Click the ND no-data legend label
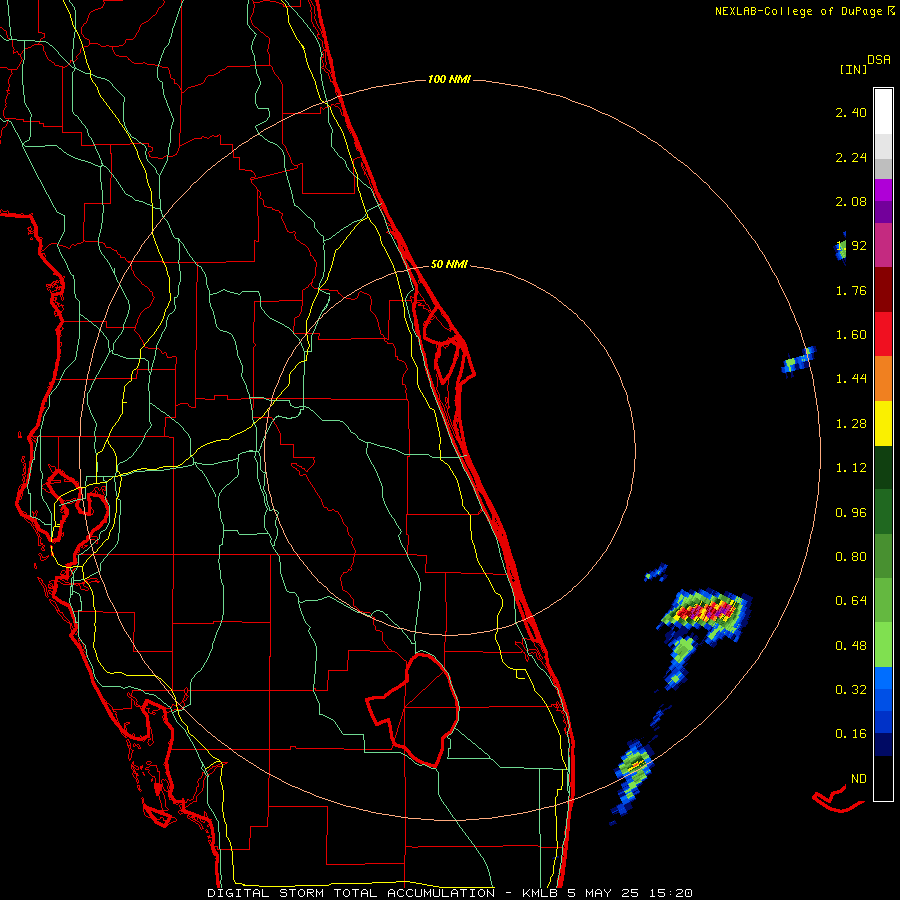 859,779
